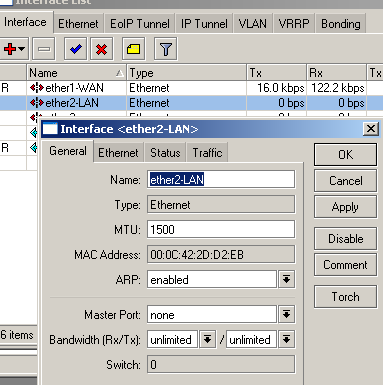Click the MTU input field

point(221,229)
